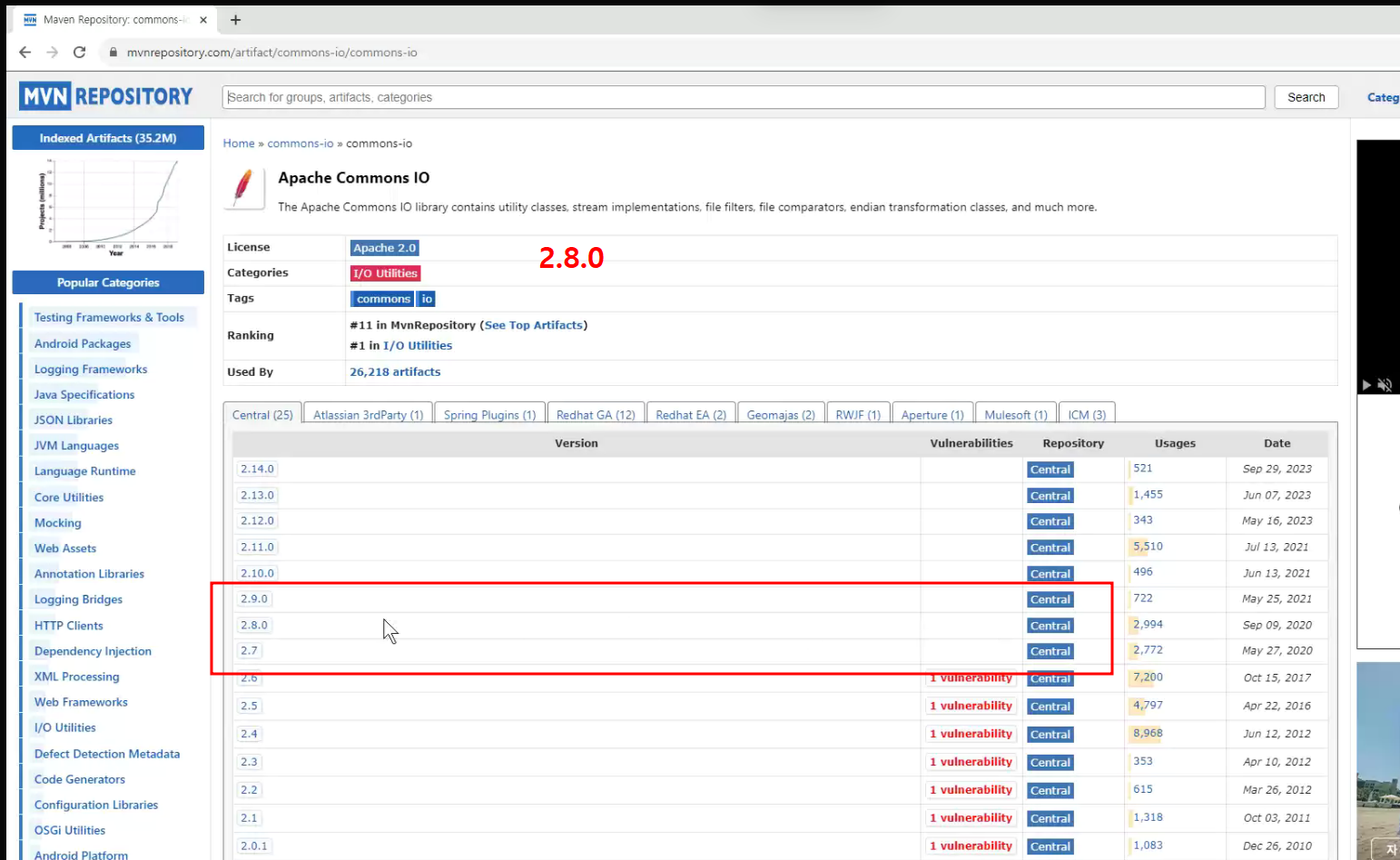1400x860 pixels.
Task: Switch to the Atlassian 3rdParty (1) tab
Action: coord(368,414)
